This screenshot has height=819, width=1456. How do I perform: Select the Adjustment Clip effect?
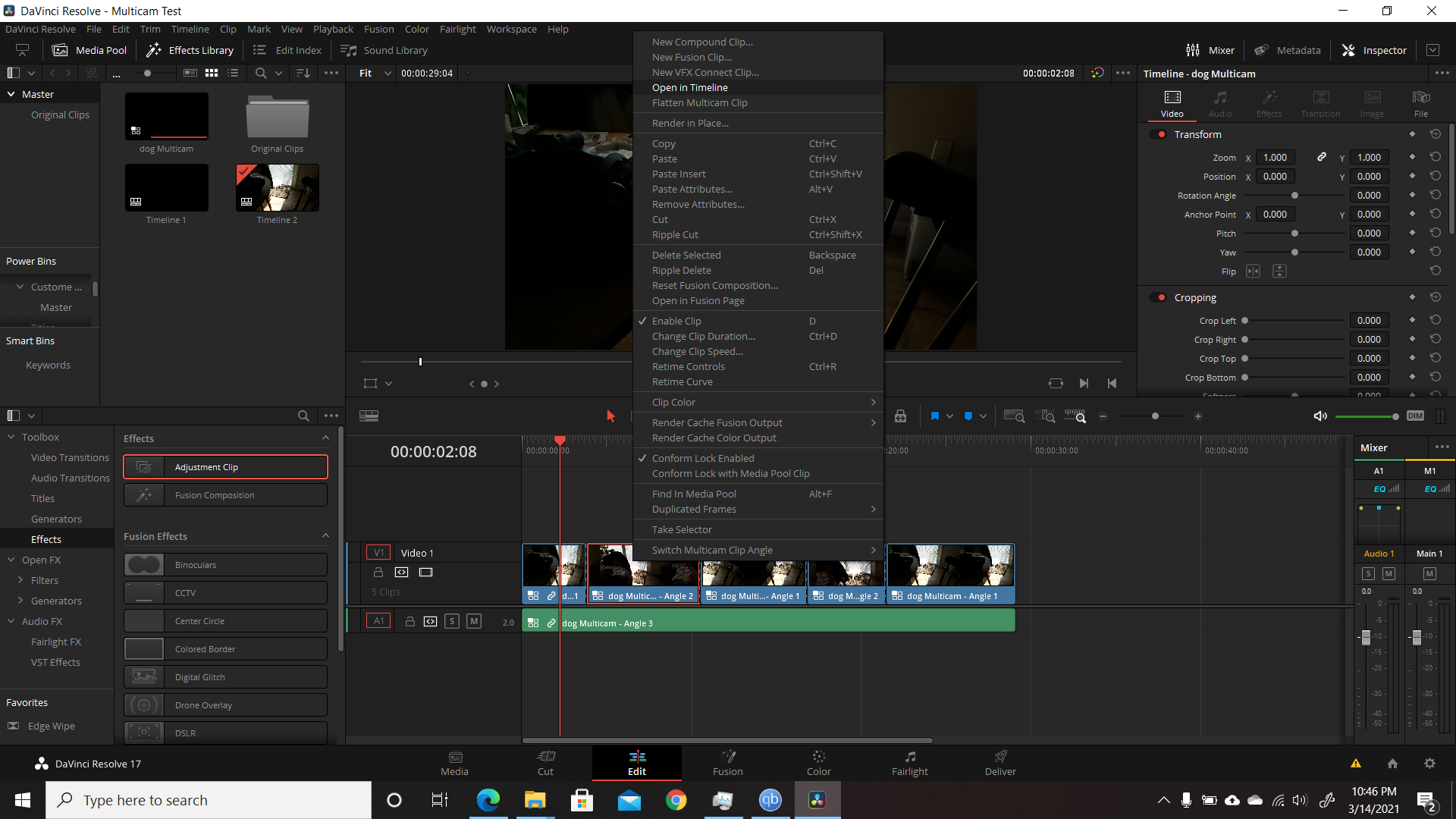tap(226, 466)
